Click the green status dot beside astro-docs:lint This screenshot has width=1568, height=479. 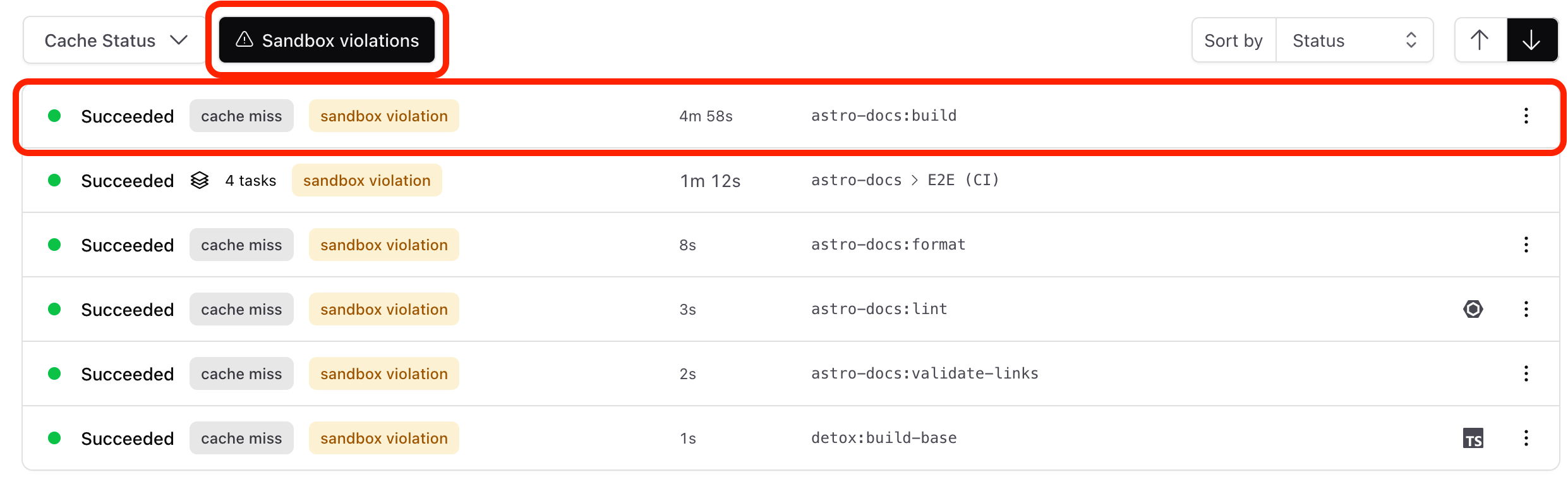click(x=54, y=309)
